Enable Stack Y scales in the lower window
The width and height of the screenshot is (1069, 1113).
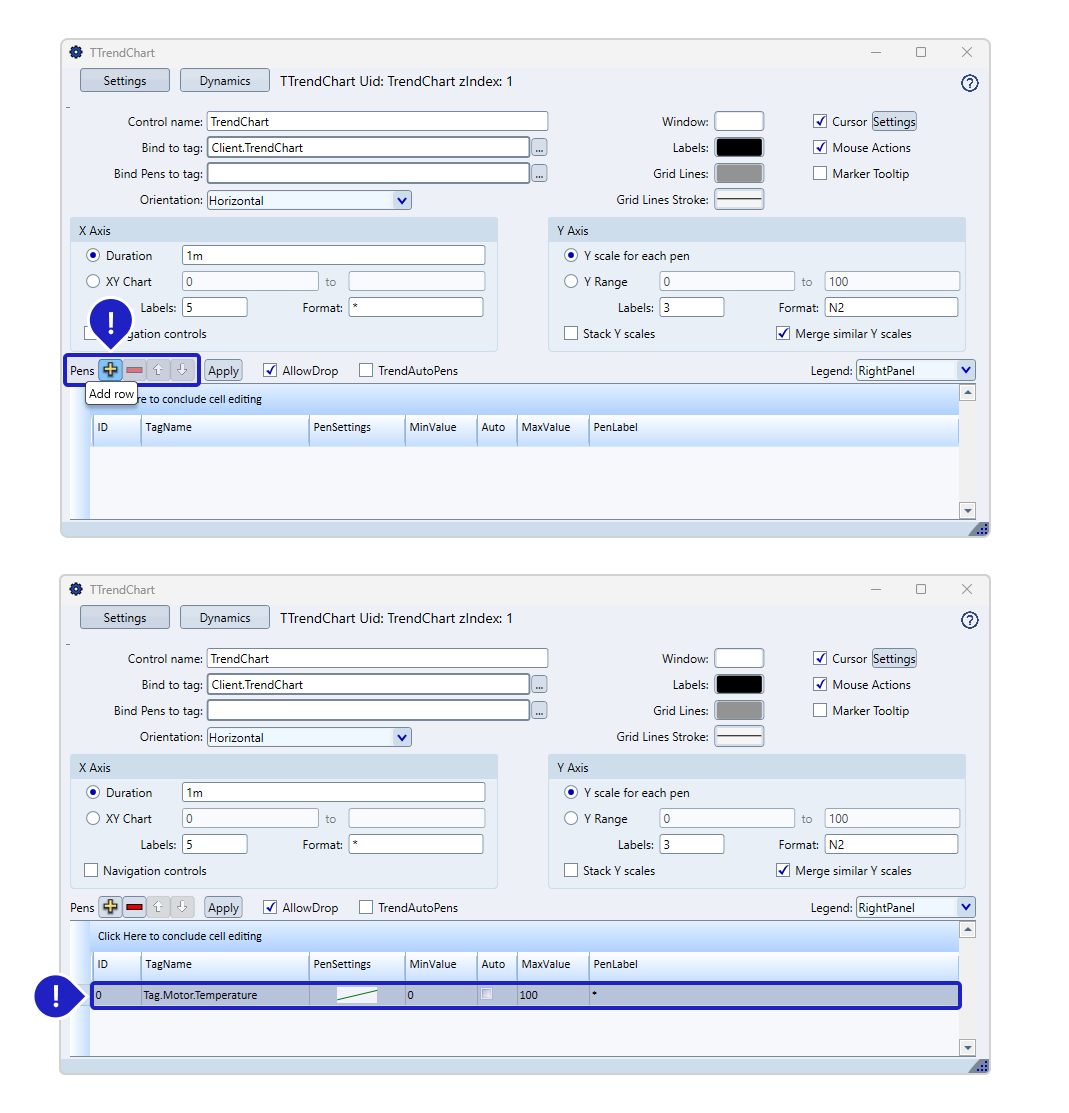coord(571,871)
